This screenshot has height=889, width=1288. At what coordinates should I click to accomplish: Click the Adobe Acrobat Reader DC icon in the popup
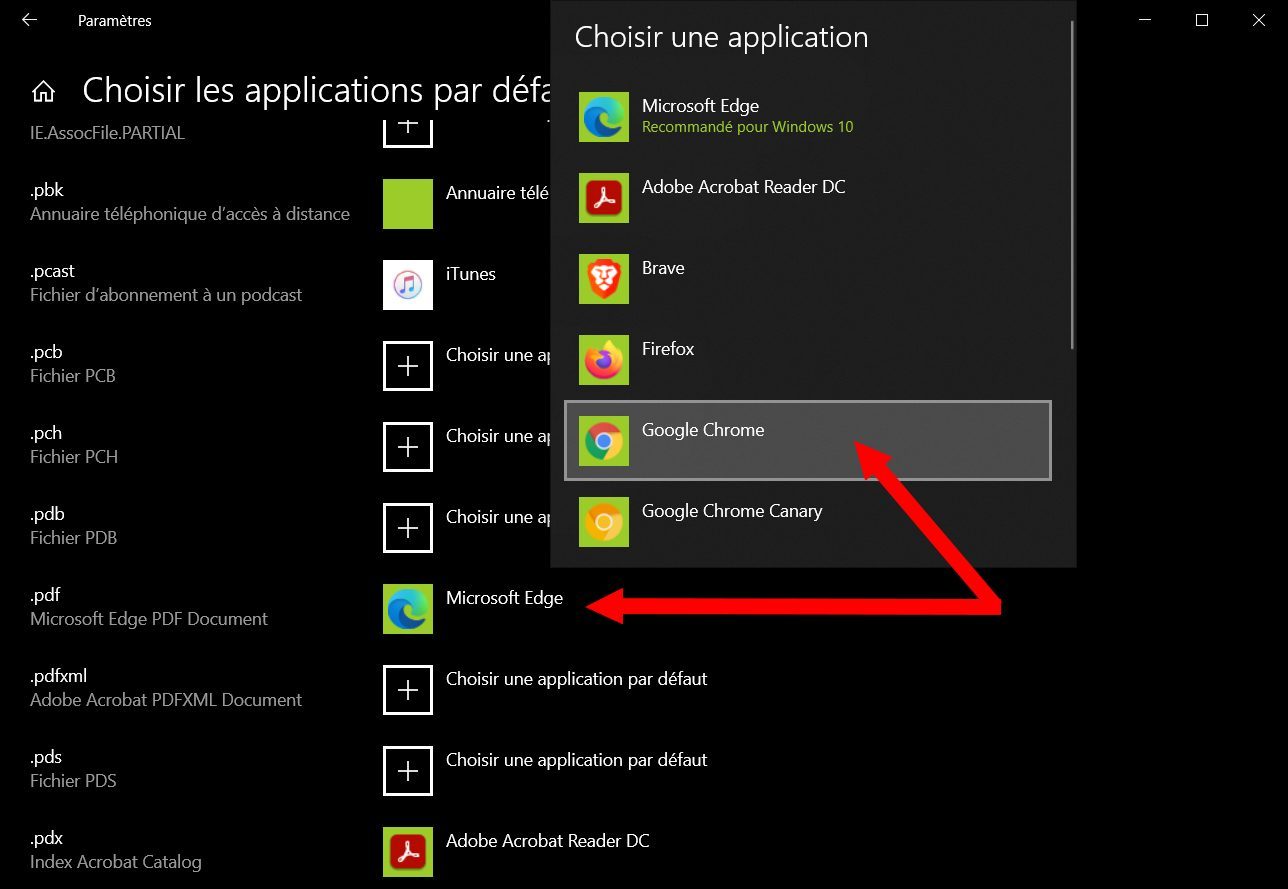coord(604,198)
